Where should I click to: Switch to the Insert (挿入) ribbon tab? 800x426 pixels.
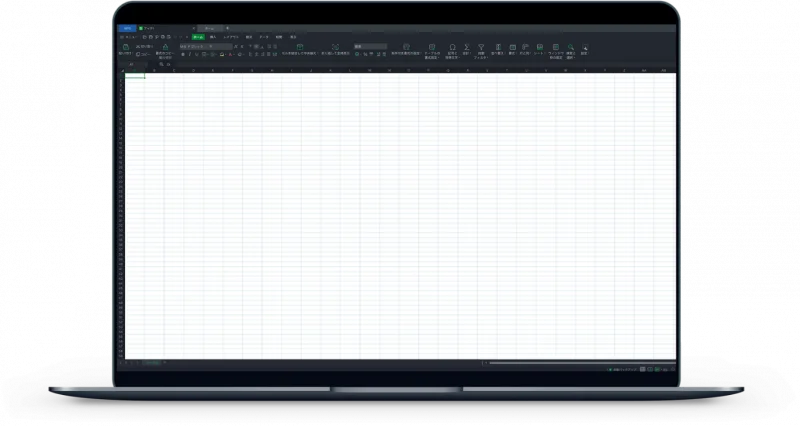point(213,37)
